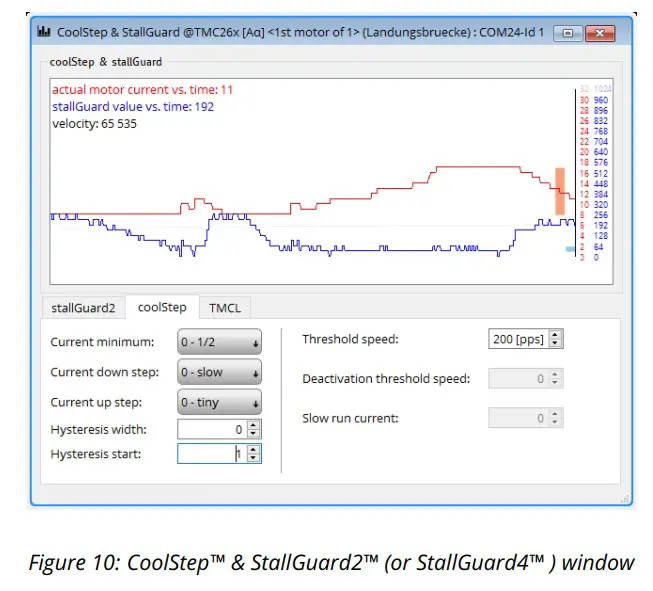
Task: Click the light blue stallGuard marker in graph
Action: coord(570,249)
